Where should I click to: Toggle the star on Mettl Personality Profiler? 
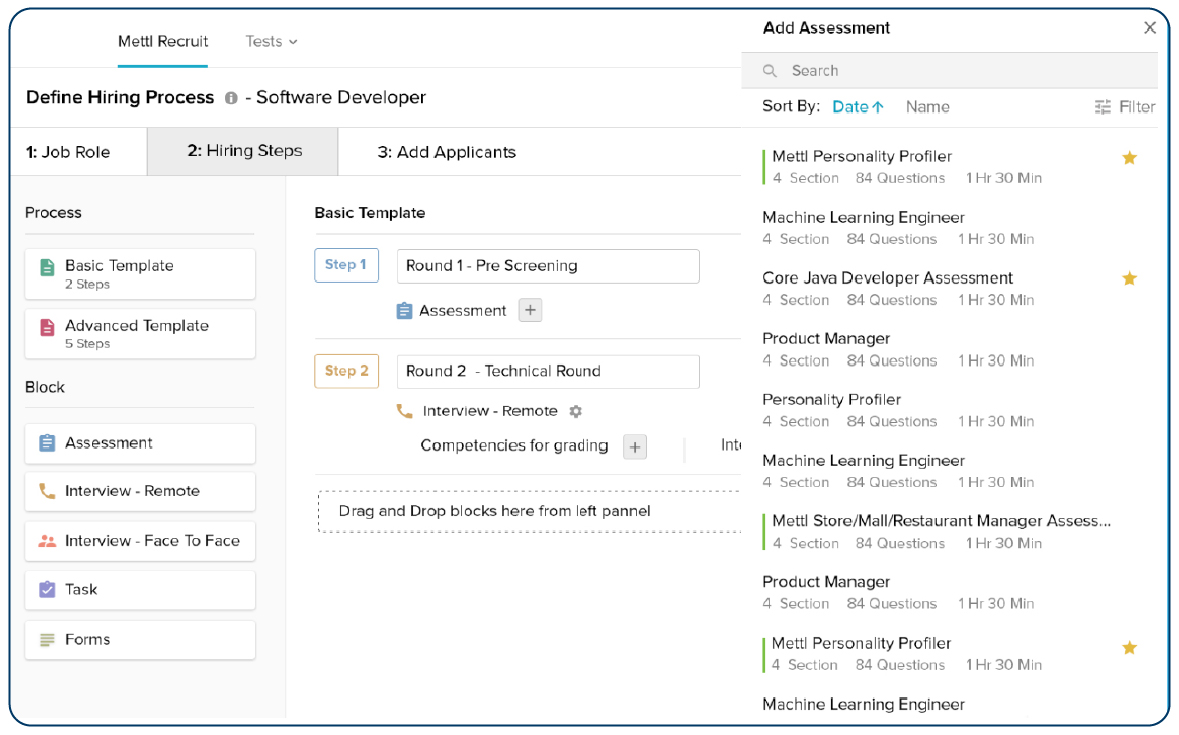(1129, 157)
